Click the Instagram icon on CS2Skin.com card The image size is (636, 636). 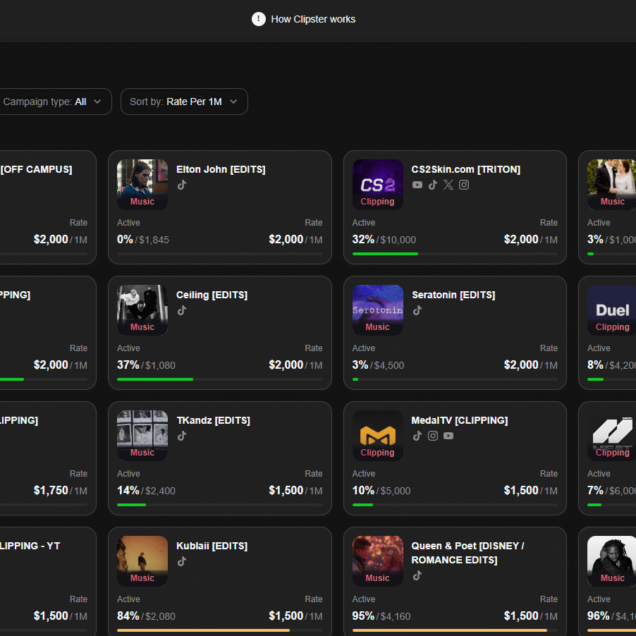pos(464,185)
